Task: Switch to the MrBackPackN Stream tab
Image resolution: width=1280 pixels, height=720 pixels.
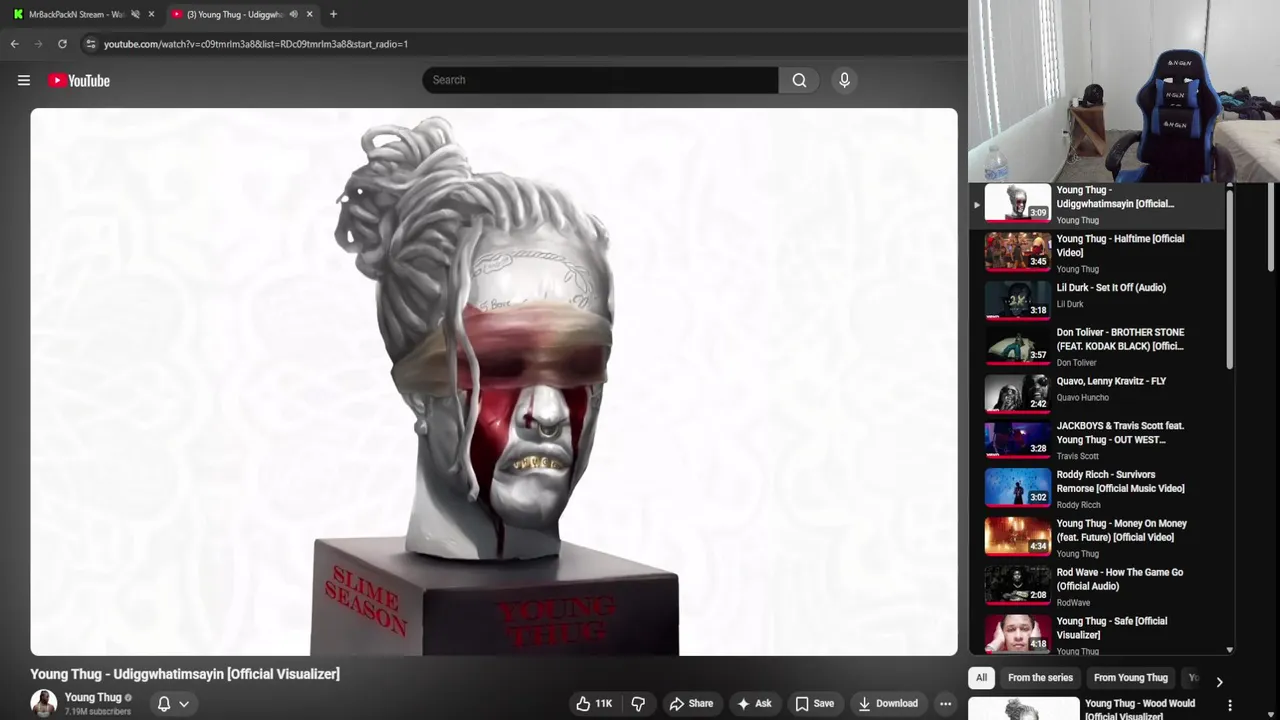Action: pos(77,14)
